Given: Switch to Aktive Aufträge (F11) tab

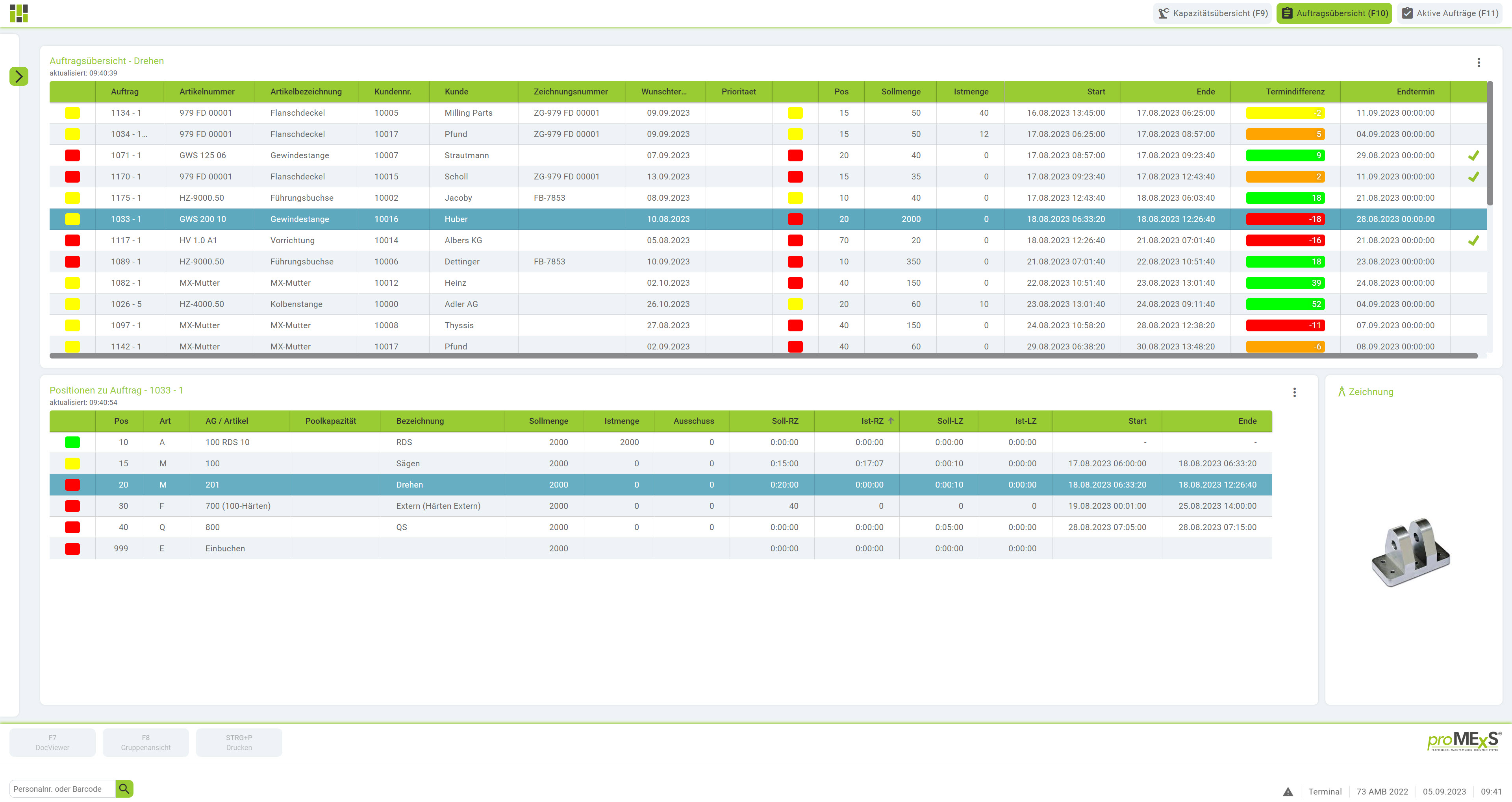Looking at the screenshot, I should tap(1450, 13).
